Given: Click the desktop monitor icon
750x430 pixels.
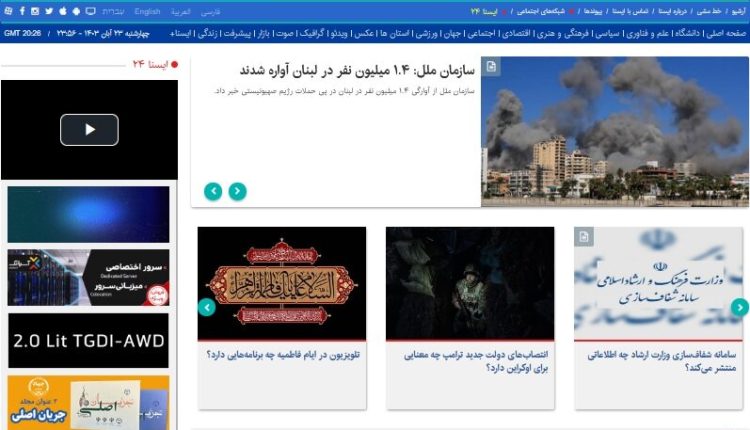Looking at the screenshot, I should coord(90,11).
